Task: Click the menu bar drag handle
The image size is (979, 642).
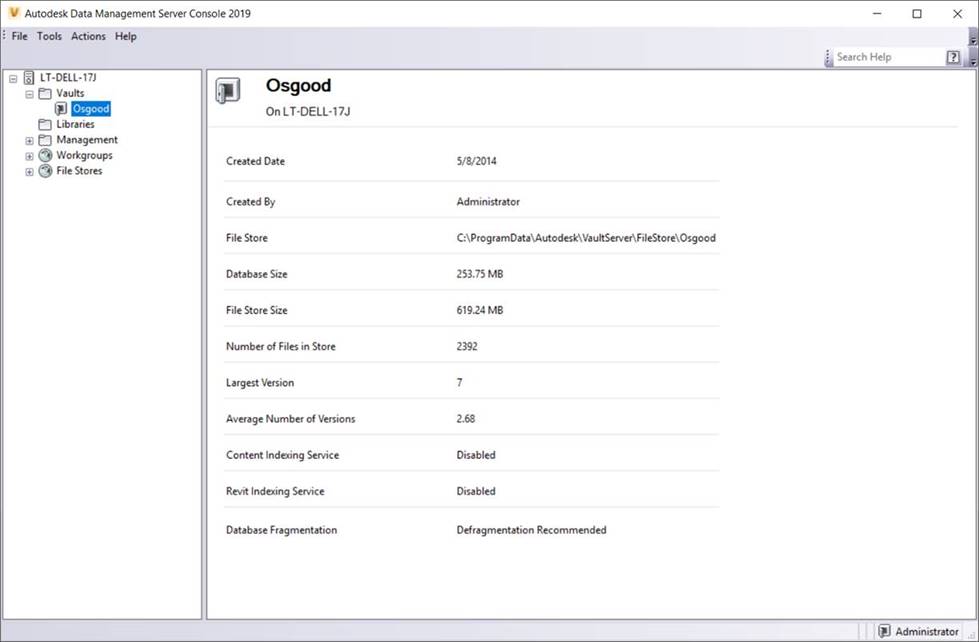Action: click(x=4, y=36)
